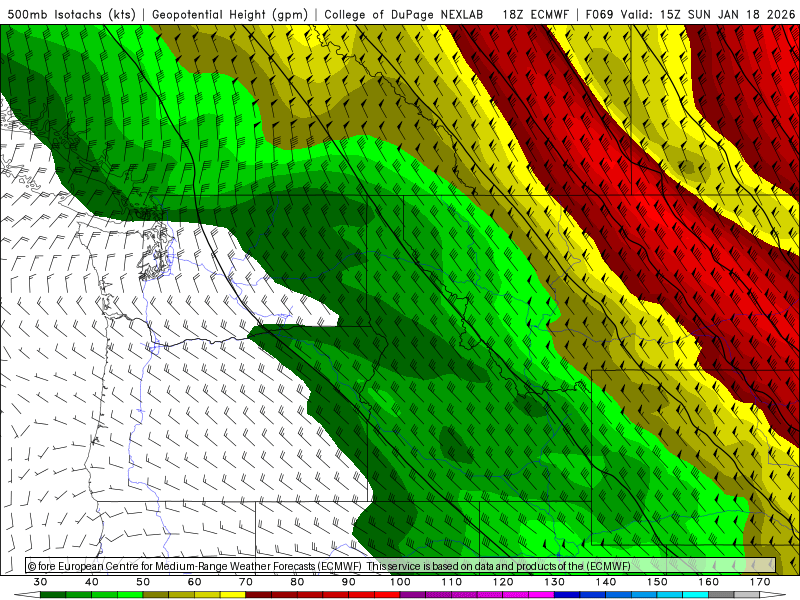Viewport: 800px width, 600px height.
Task: Select the dark maroon swatch starting at 70
Action: pyautogui.click(x=259, y=595)
